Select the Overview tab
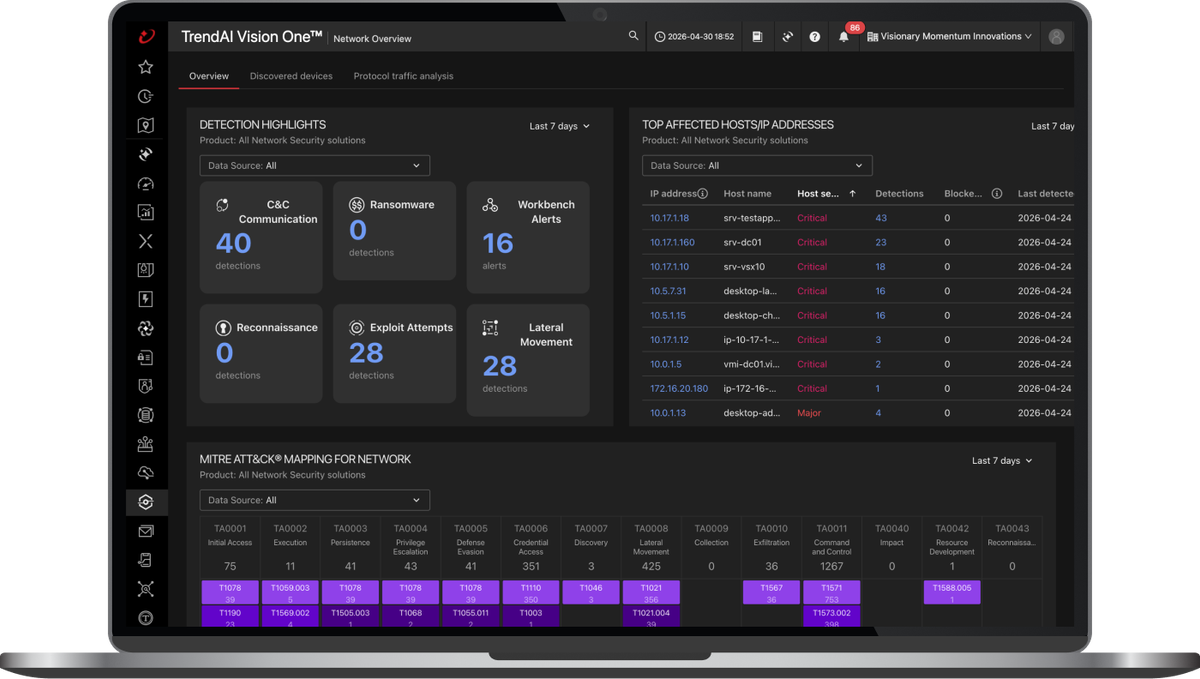This screenshot has width=1200, height=679. (209, 76)
